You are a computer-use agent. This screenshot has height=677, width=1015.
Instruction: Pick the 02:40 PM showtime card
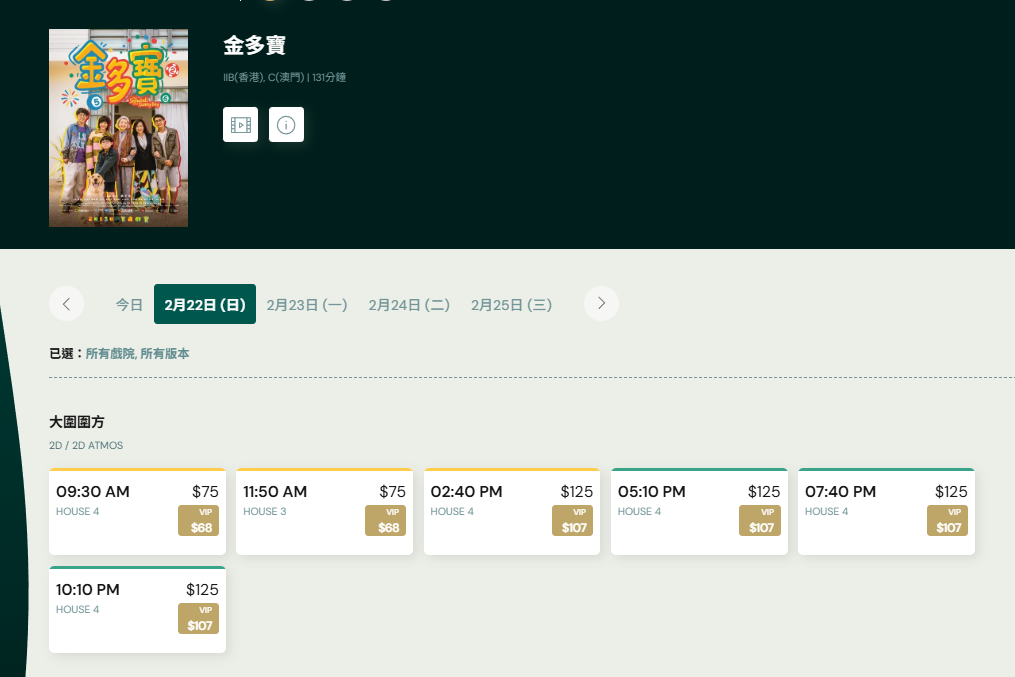point(485,510)
